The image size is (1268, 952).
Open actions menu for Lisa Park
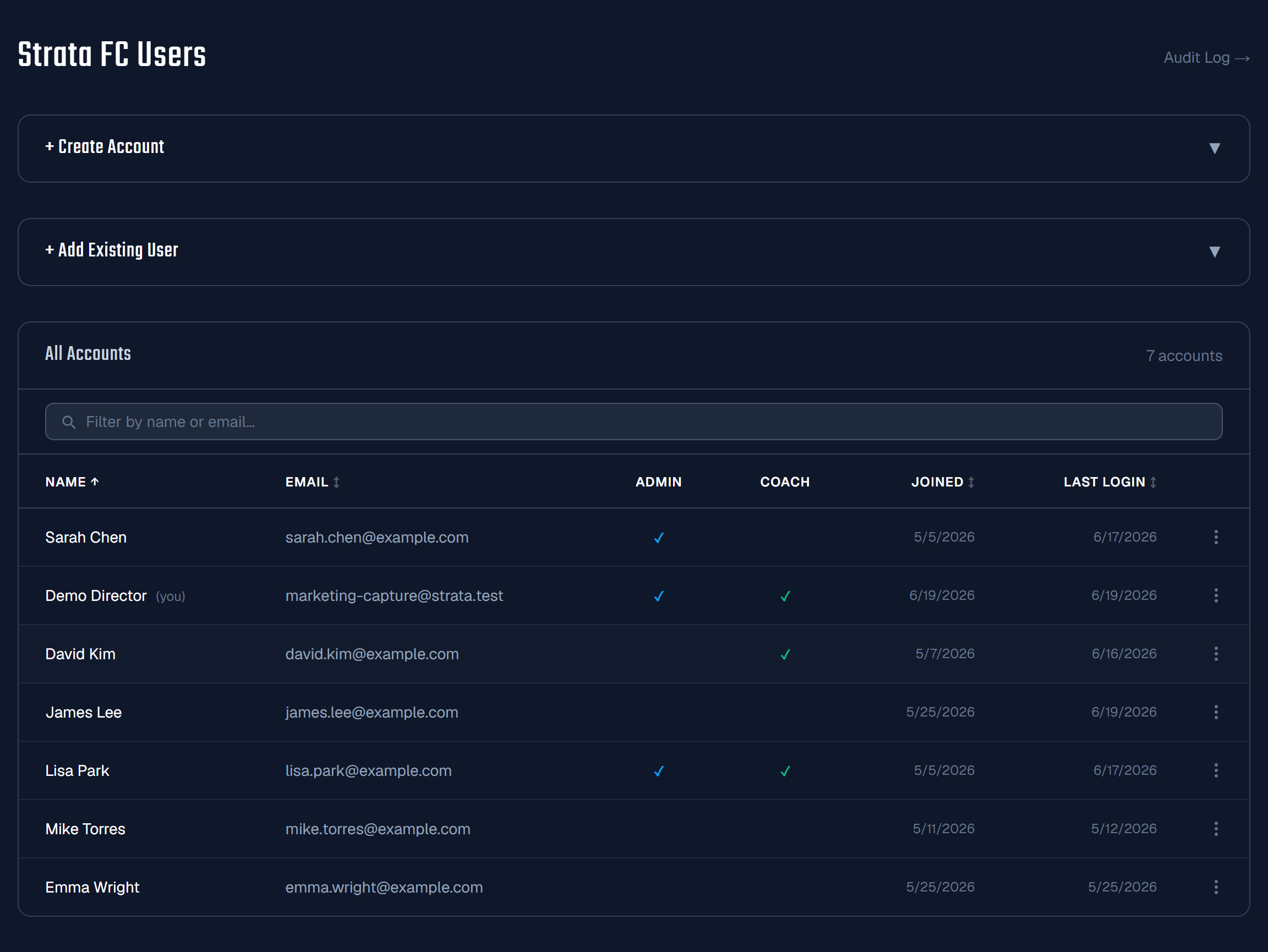pyautogui.click(x=1216, y=770)
